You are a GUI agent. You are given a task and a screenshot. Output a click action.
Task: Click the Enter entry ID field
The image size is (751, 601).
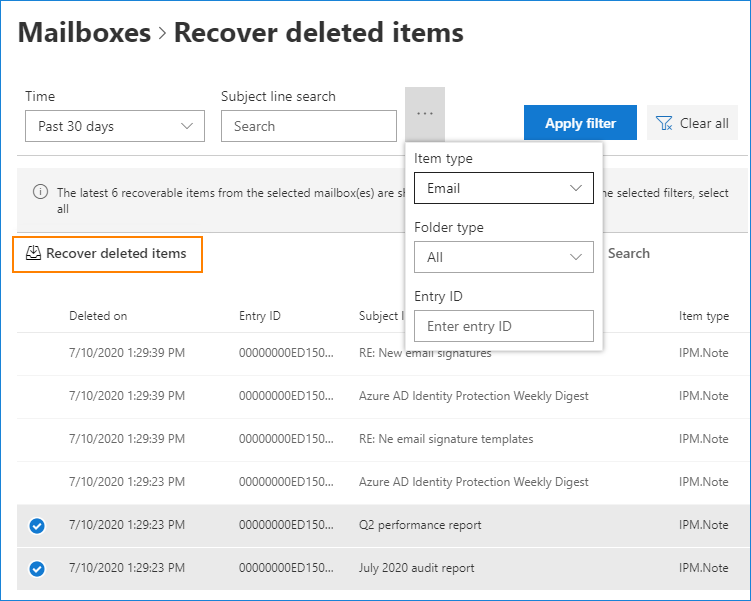point(504,326)
